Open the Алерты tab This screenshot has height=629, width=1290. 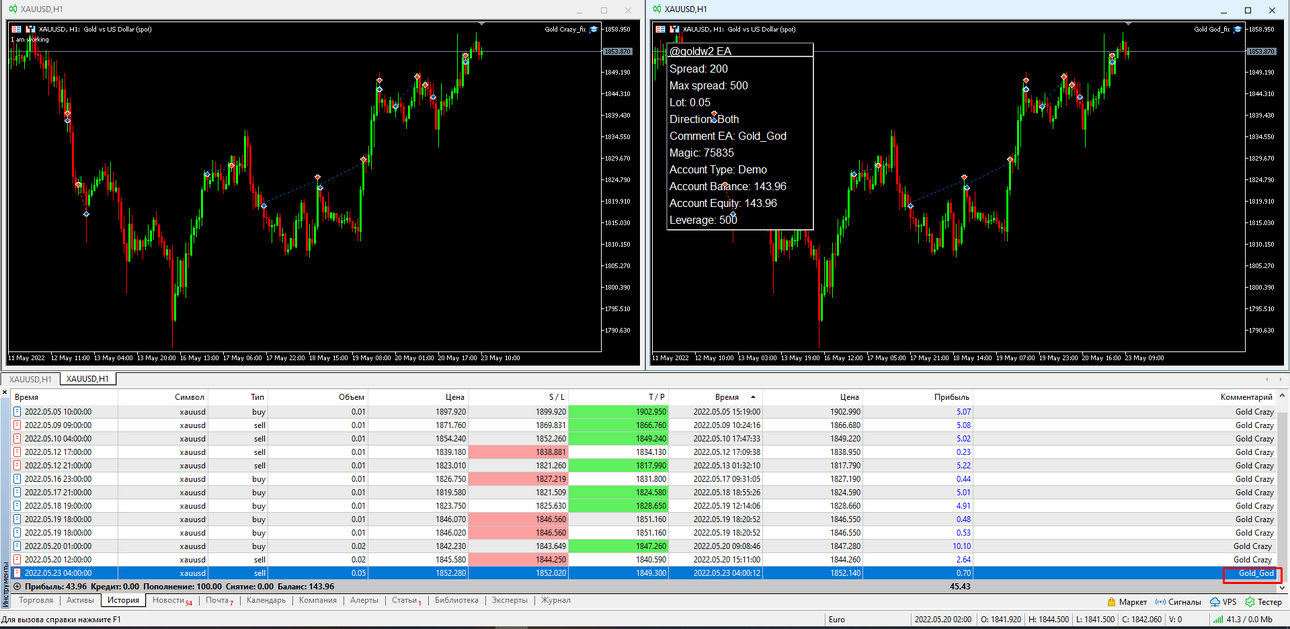[364, 601]
